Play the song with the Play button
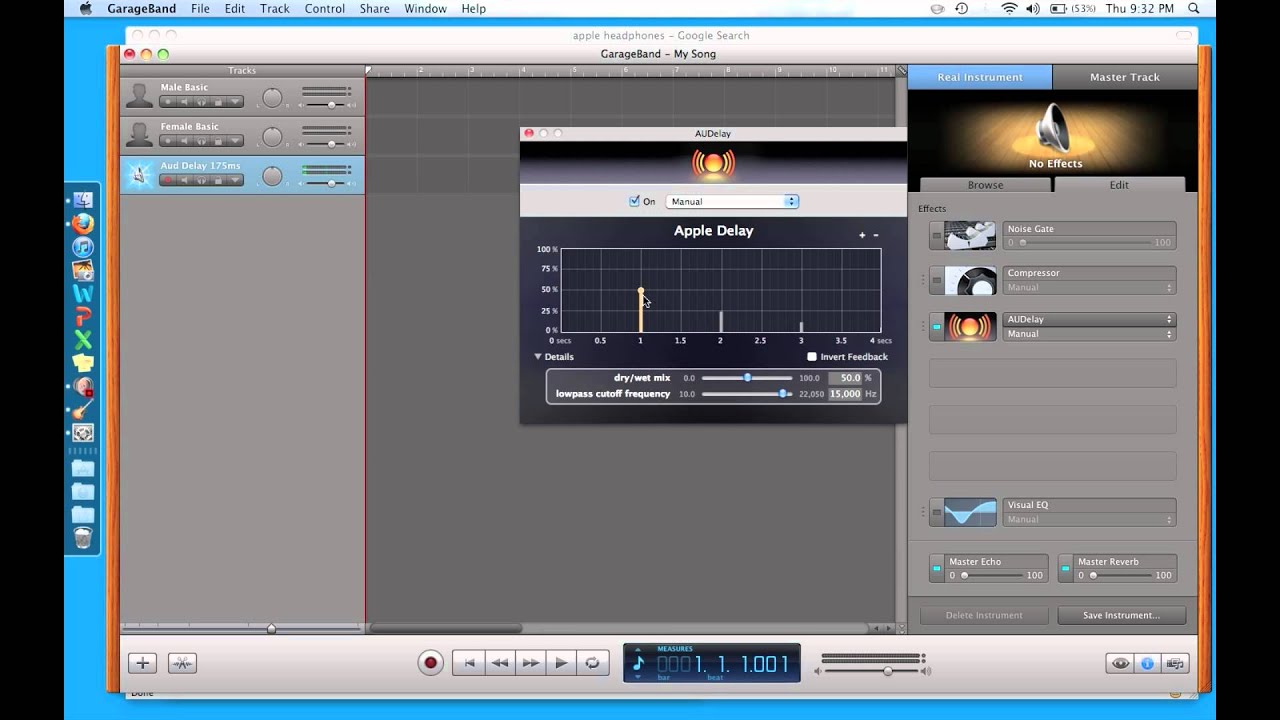Viewport: 1280px width, 720px height. click(562, 663)
